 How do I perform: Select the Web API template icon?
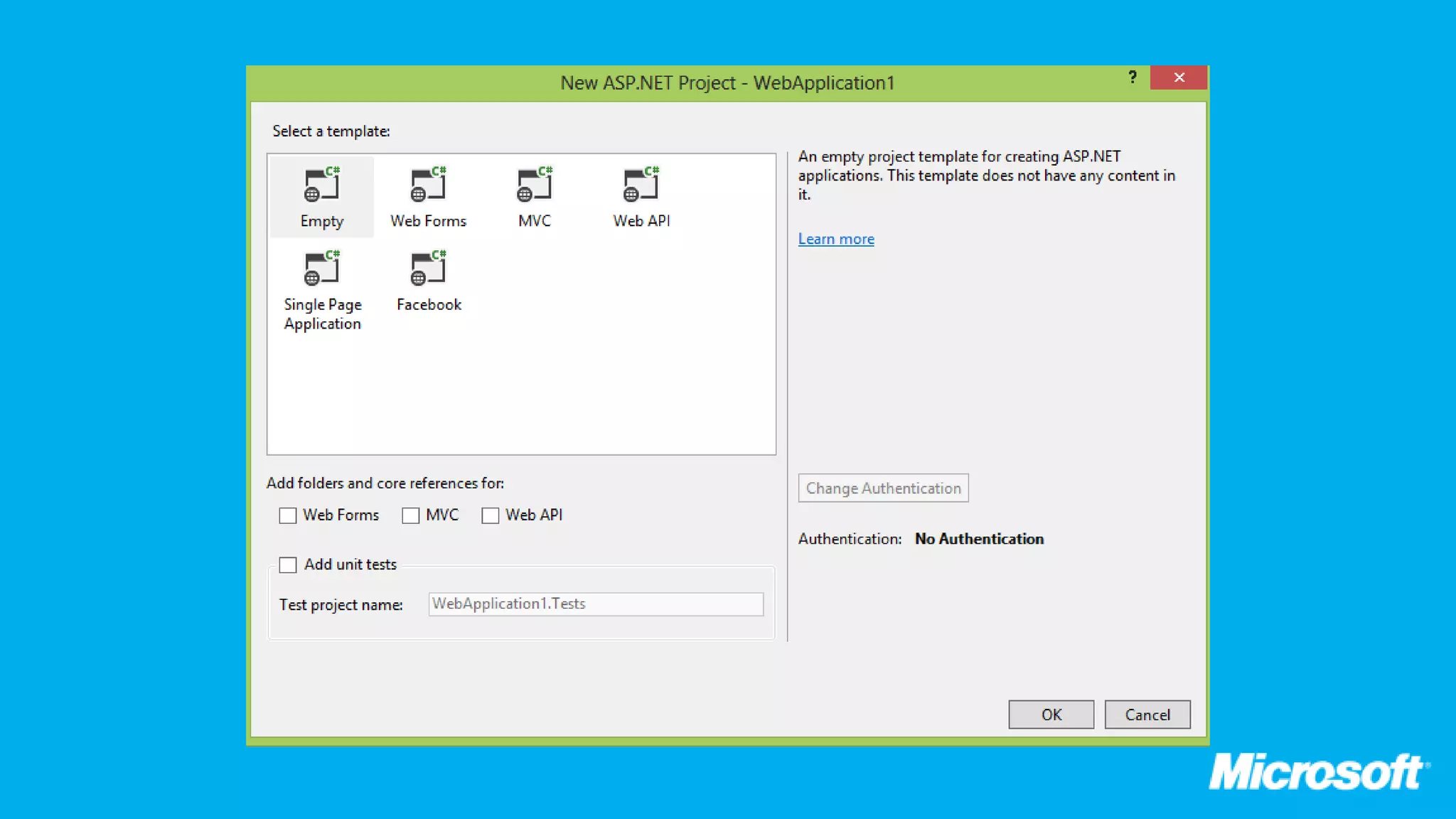point(641,185)
